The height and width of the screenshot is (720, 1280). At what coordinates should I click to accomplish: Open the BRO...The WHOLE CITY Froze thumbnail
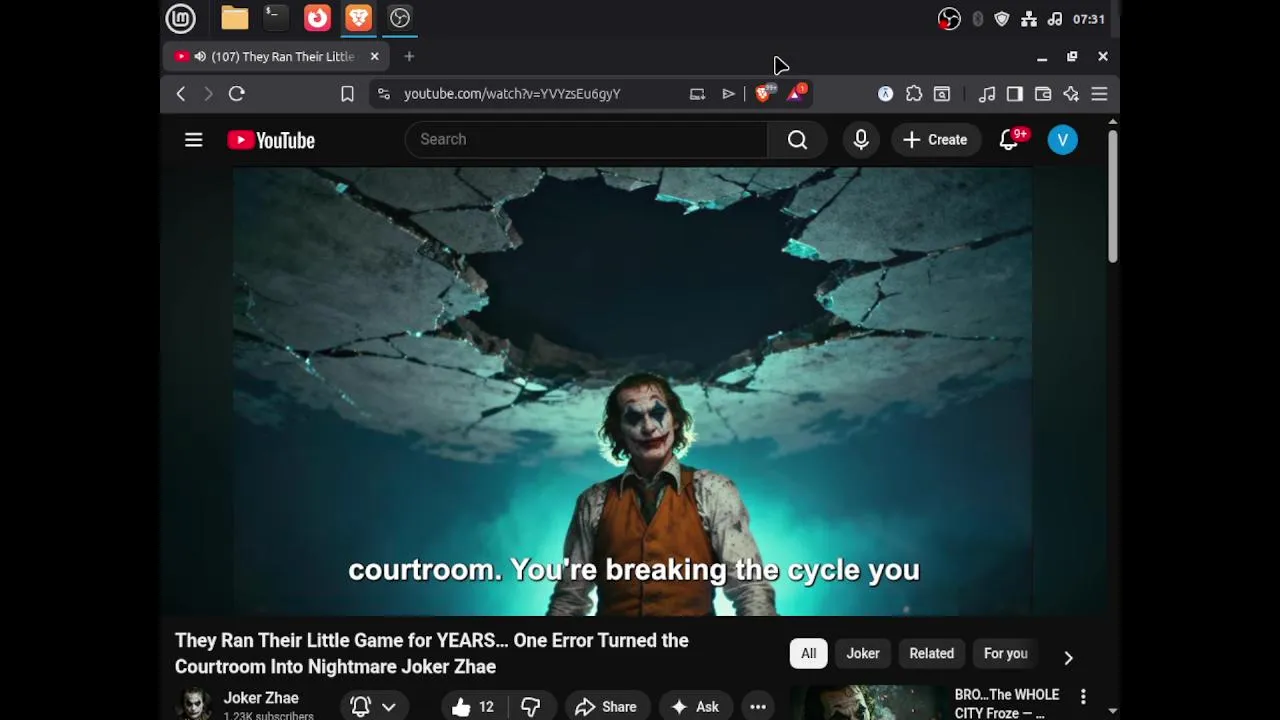pyautogui.click(x=868, y=702)
